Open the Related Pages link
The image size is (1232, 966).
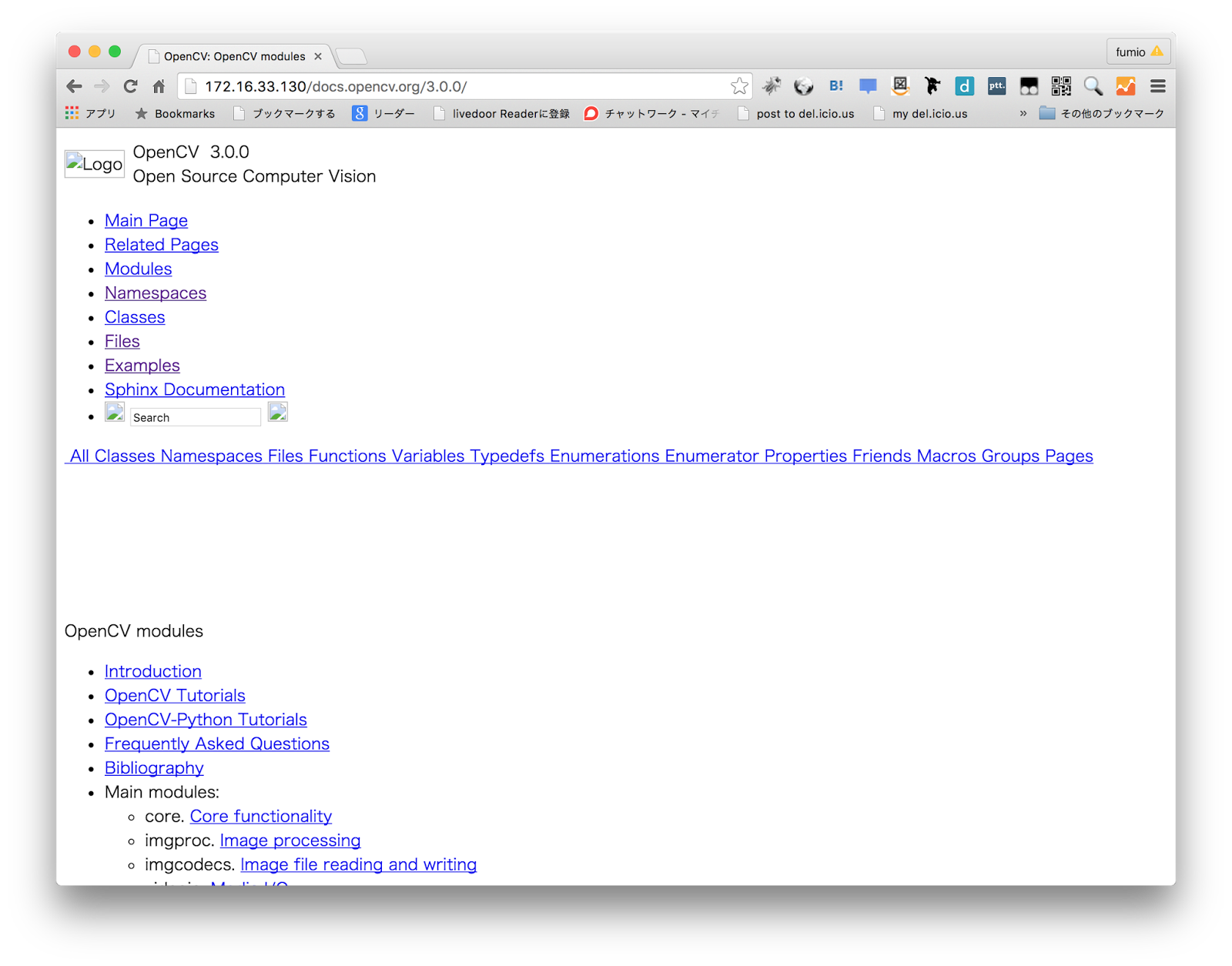pos(162,245)
